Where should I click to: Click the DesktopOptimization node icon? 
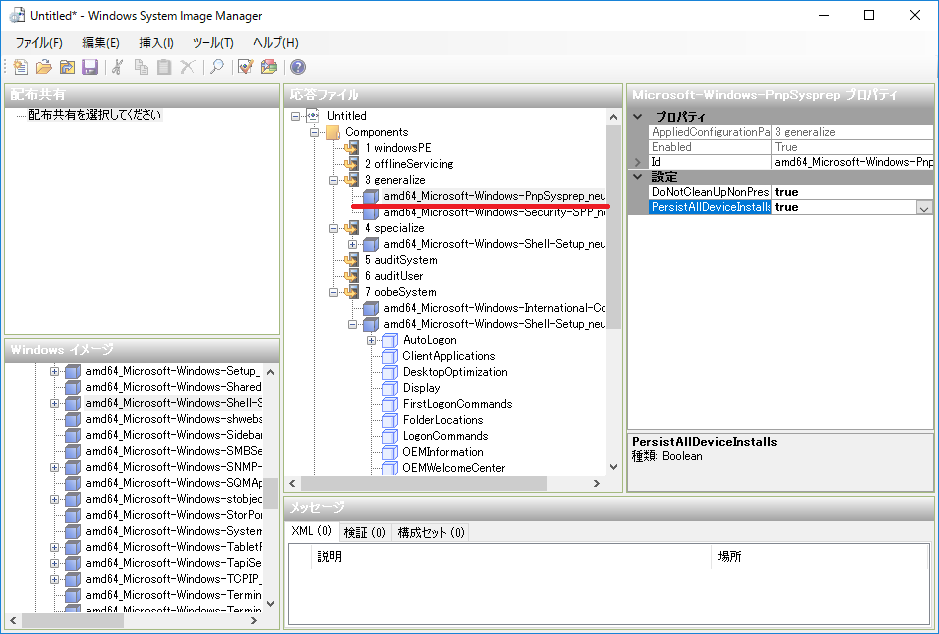pyautogui.click(x=390, y=372)
